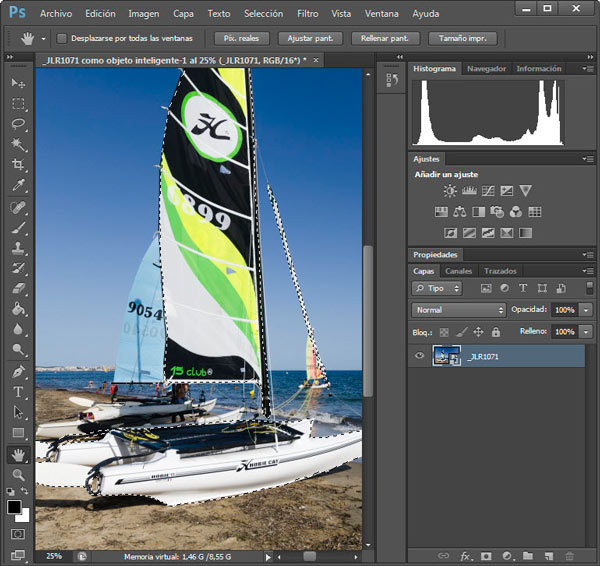The height and width of the screenshot is (566, 600).
Task: Open the Histograma panel menu
Action: 587,69
